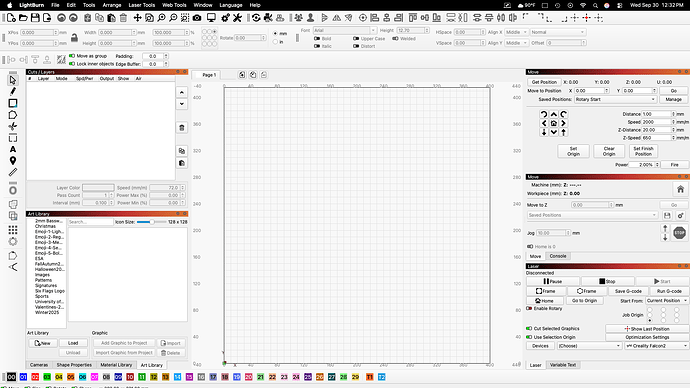Viewport: 690px width, 388px height.
Task: Toggle Move as group switch
Action: pyautogui.click(x=72, y=56)
